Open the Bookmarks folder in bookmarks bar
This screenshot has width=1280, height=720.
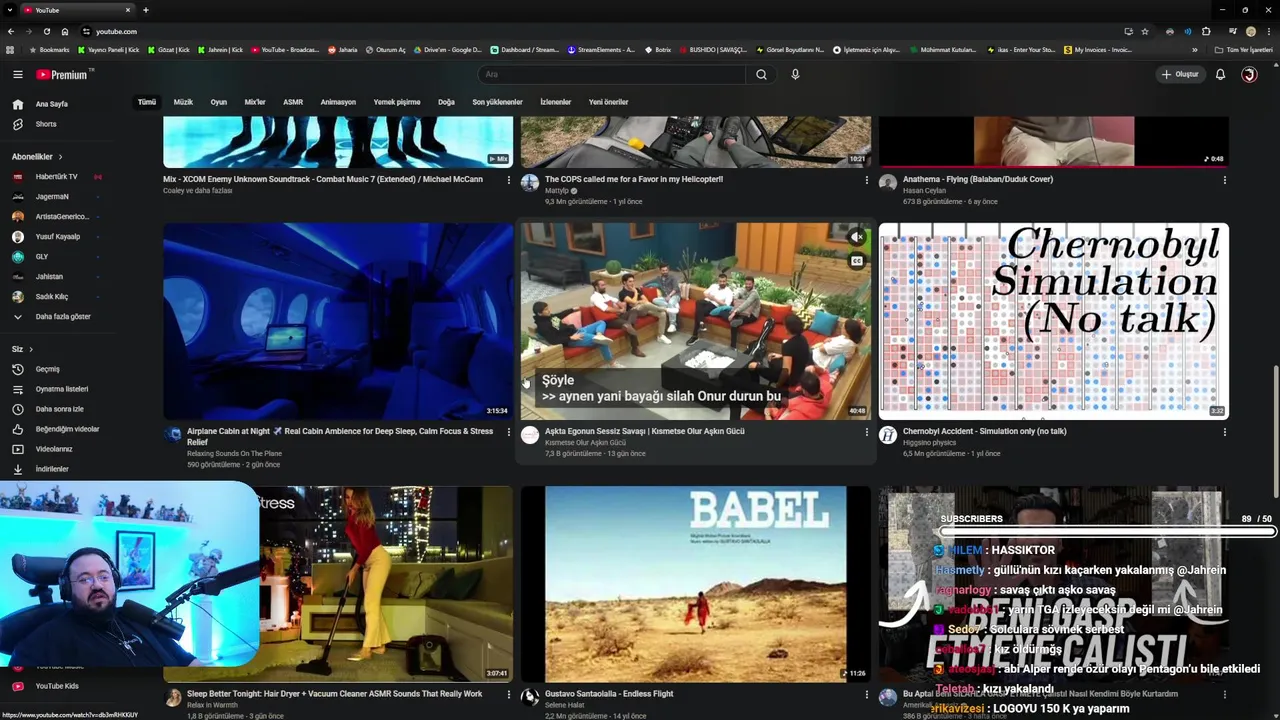click(50, 49)
